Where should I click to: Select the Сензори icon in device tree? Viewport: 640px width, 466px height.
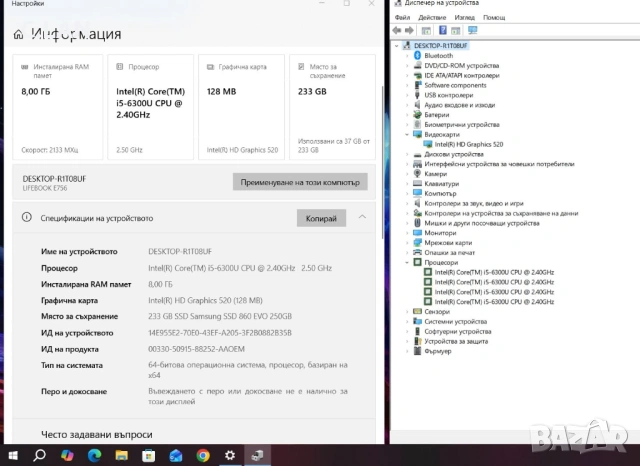418,311
